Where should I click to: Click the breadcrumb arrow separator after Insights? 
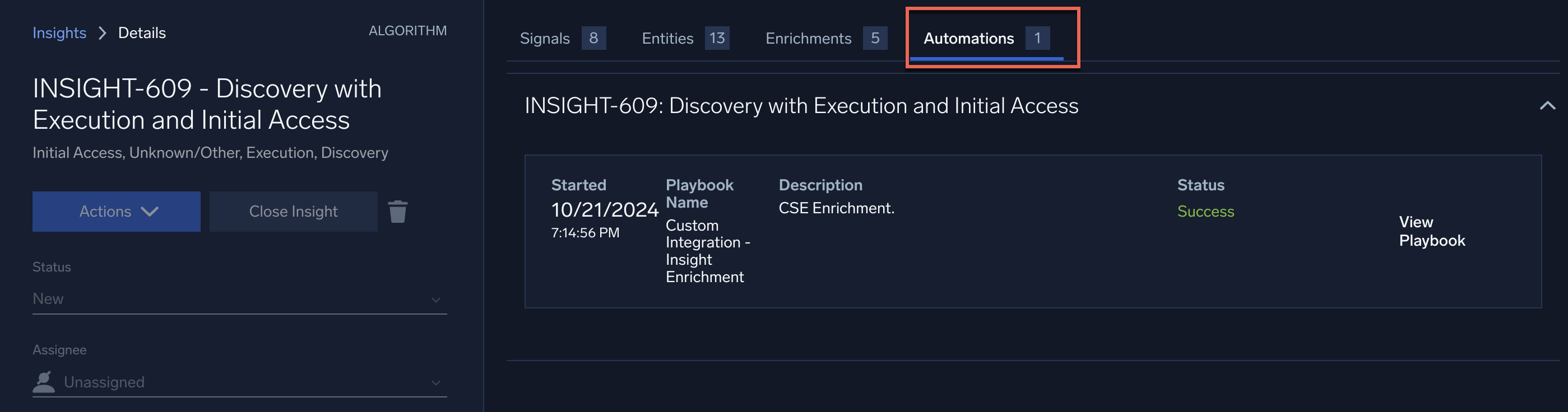(x=102, y=33)
